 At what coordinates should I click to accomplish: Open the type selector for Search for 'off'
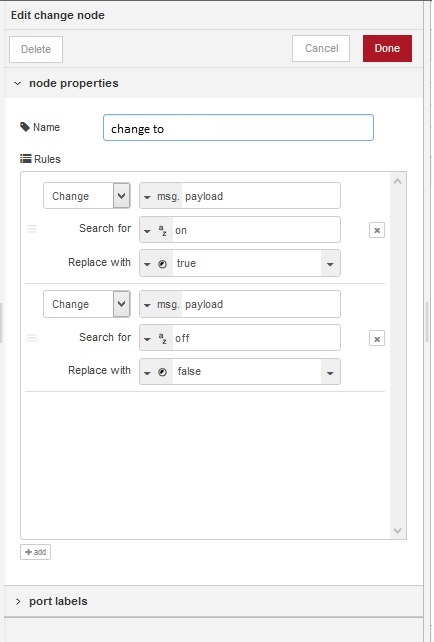click(x=147, y=339)
